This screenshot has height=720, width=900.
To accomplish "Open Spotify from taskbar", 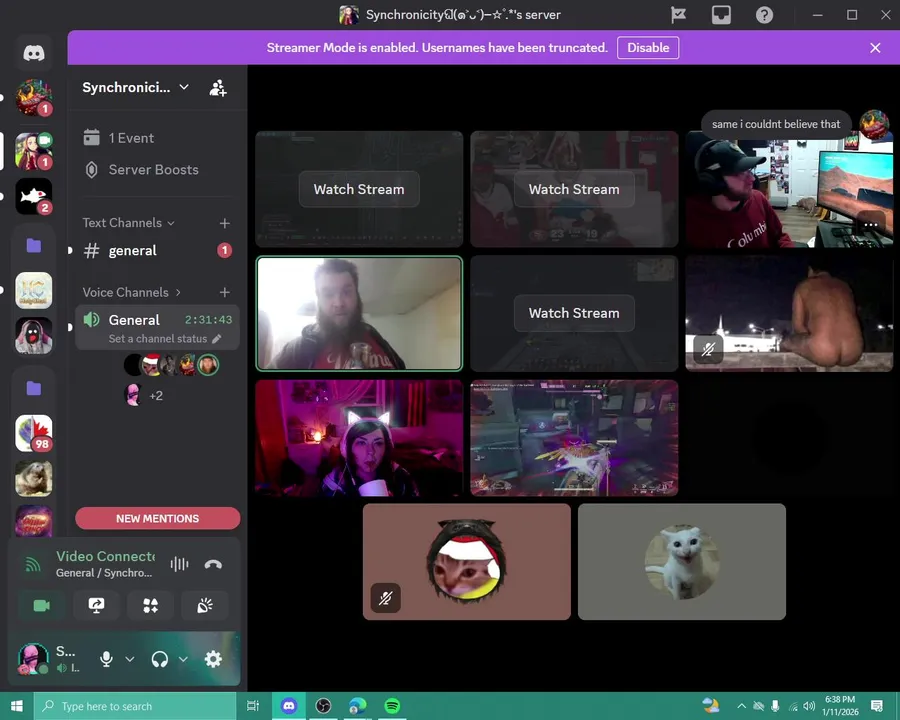I will point(392,706).
